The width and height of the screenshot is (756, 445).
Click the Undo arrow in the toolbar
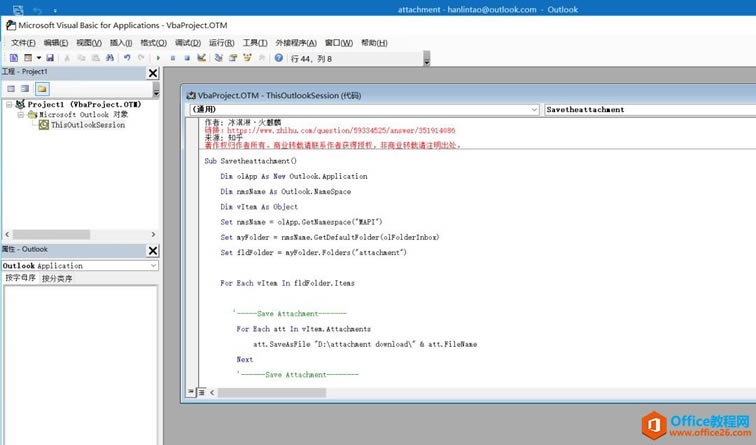[x=127, y=58]
